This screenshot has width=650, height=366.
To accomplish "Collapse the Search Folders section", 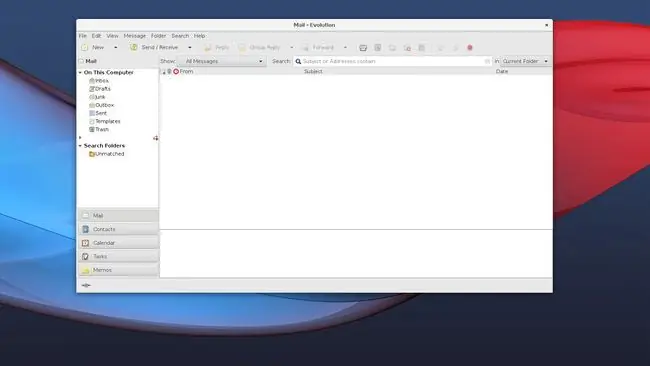I will [80, 146].
